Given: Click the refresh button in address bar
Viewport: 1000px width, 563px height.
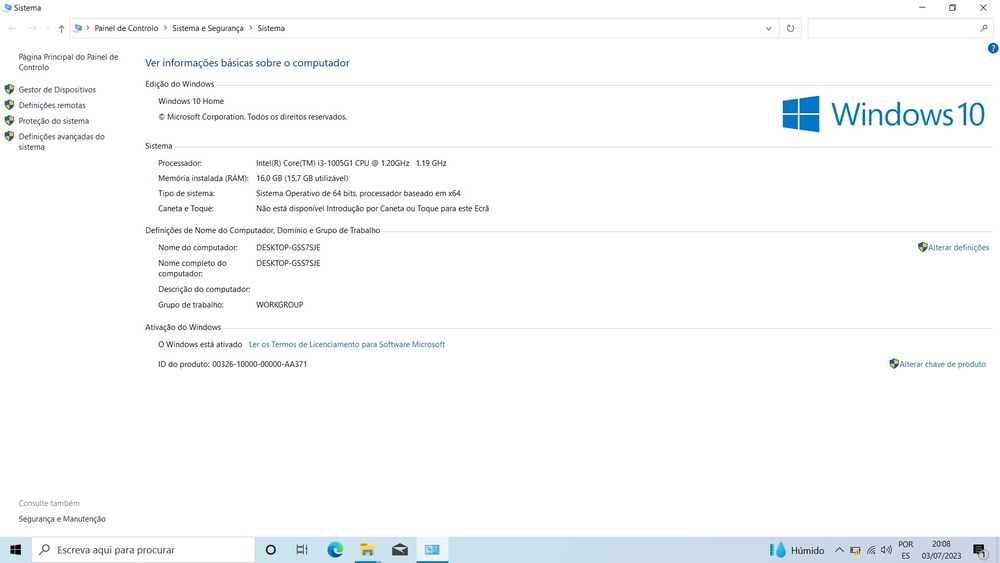Looking at the screenshot, I should [x=790, y=28].
